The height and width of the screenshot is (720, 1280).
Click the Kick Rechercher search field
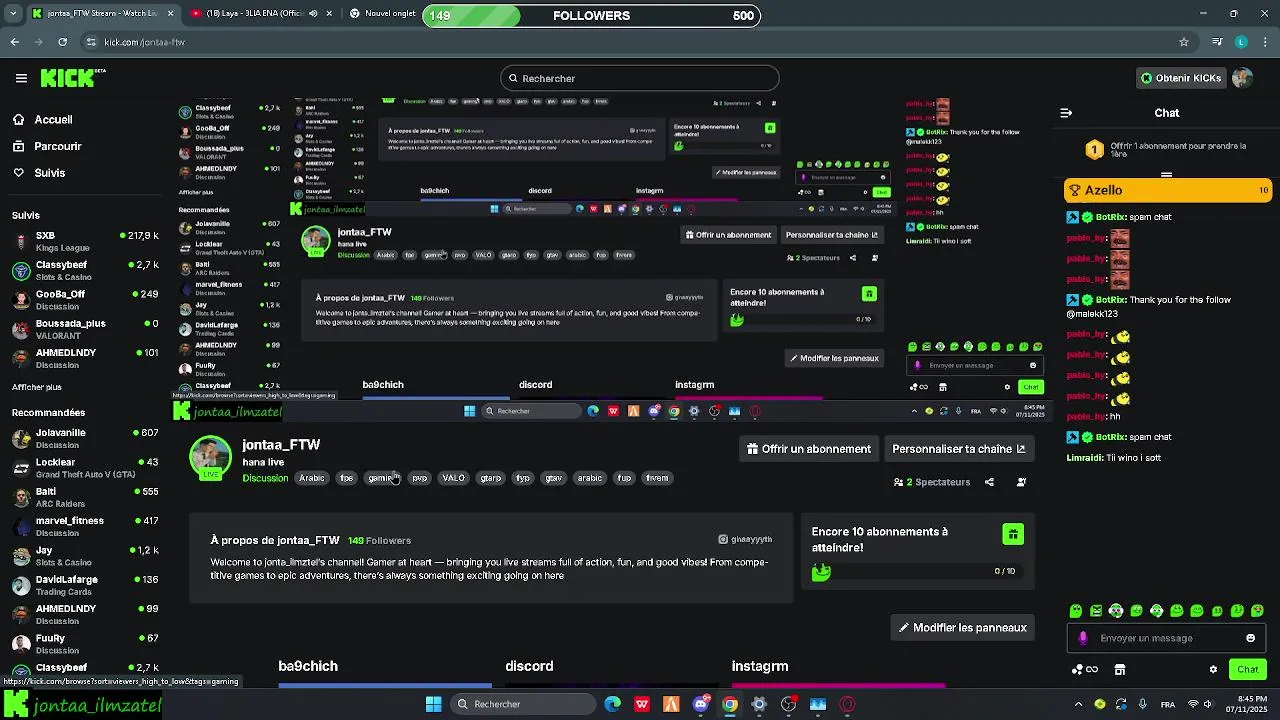pos(640,78)
